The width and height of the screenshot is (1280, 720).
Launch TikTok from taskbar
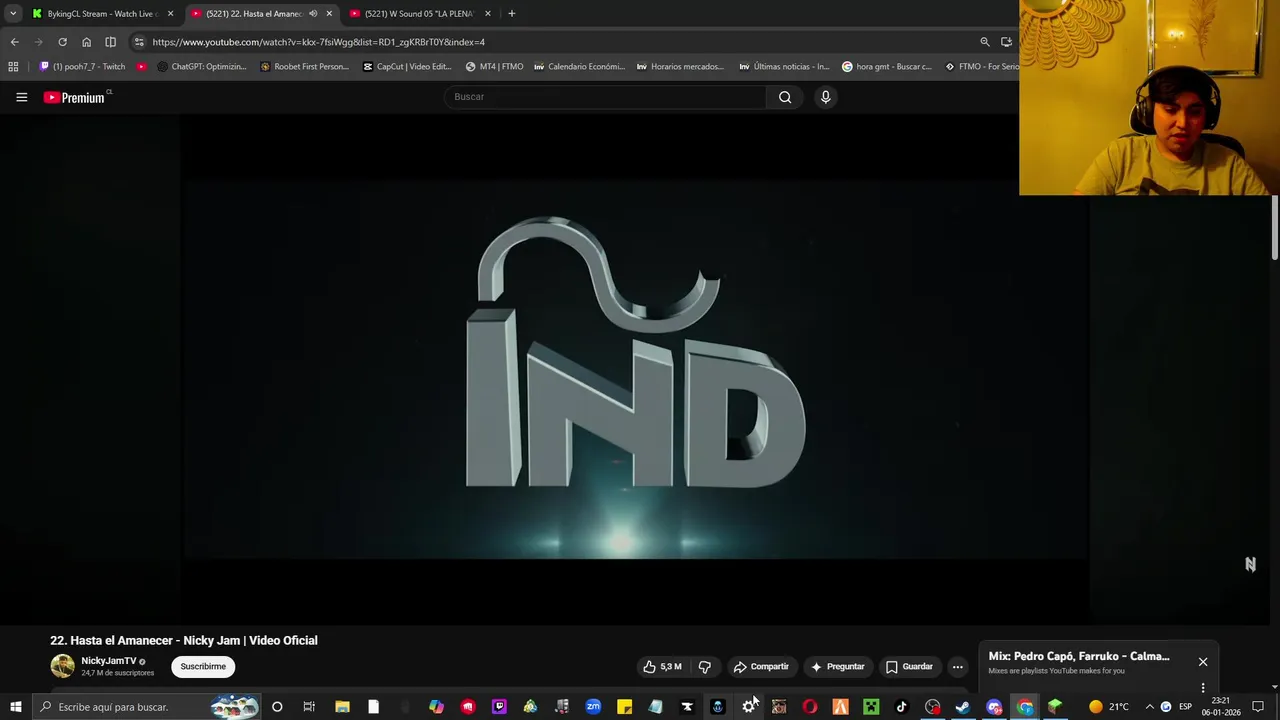coord(901,707)
